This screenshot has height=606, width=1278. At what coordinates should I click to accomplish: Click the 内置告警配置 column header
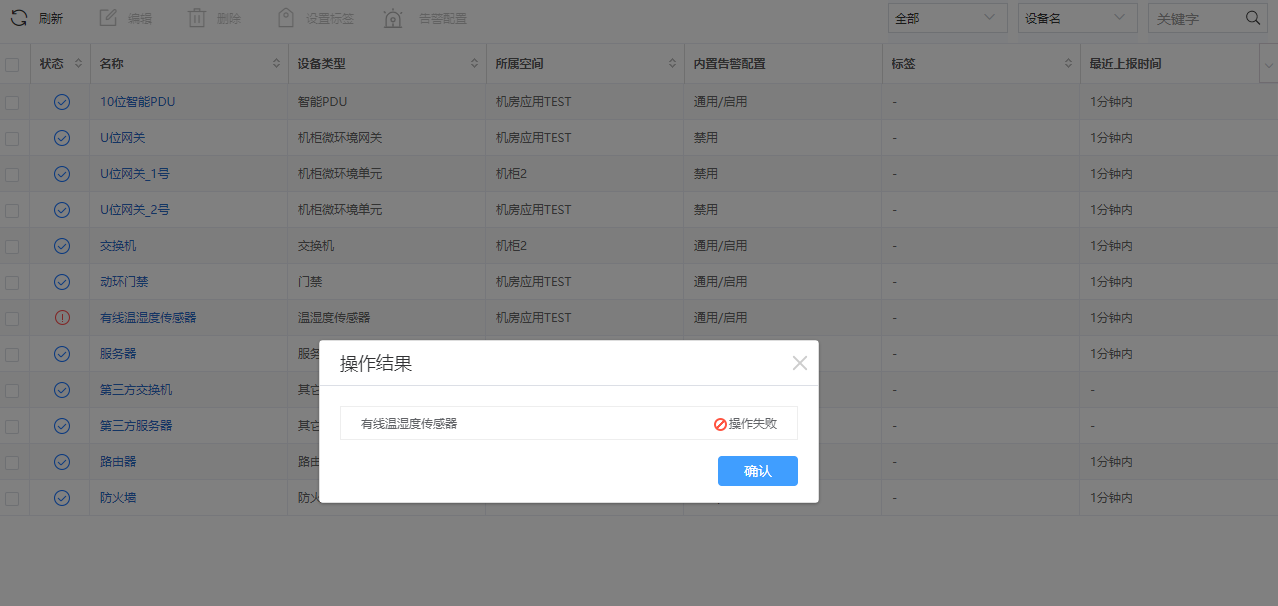click(x=729, y=64)
